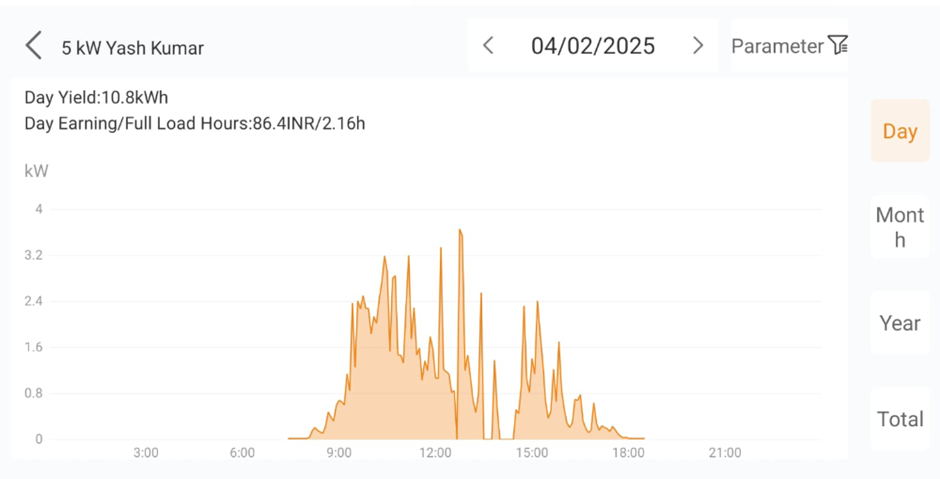The width and height of the screenshot is (940, 479).
Task: Tap the 5 kW Yash Kumar title
Action: pos(132,47)
